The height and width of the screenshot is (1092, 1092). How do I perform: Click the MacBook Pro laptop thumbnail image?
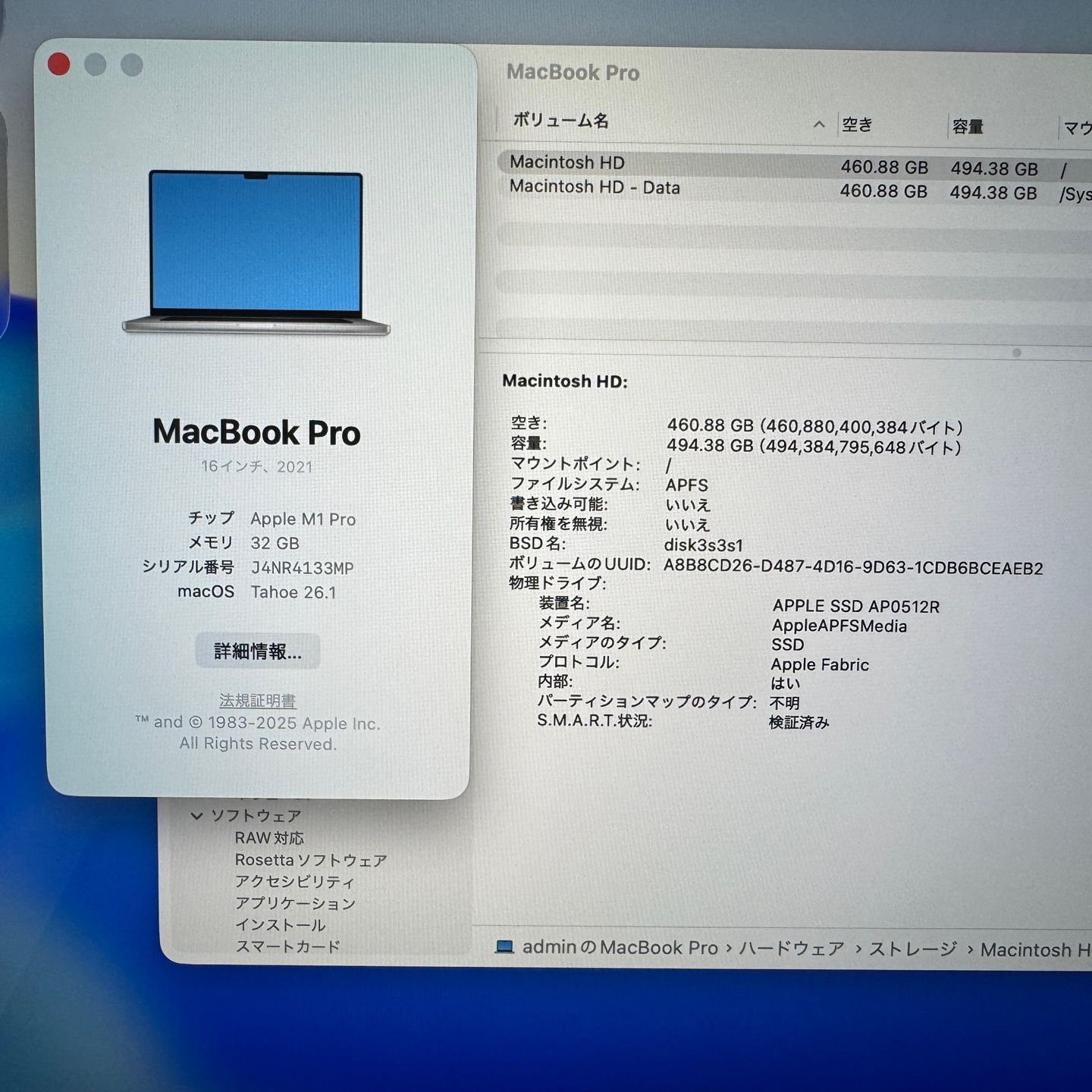pos(258,250)
